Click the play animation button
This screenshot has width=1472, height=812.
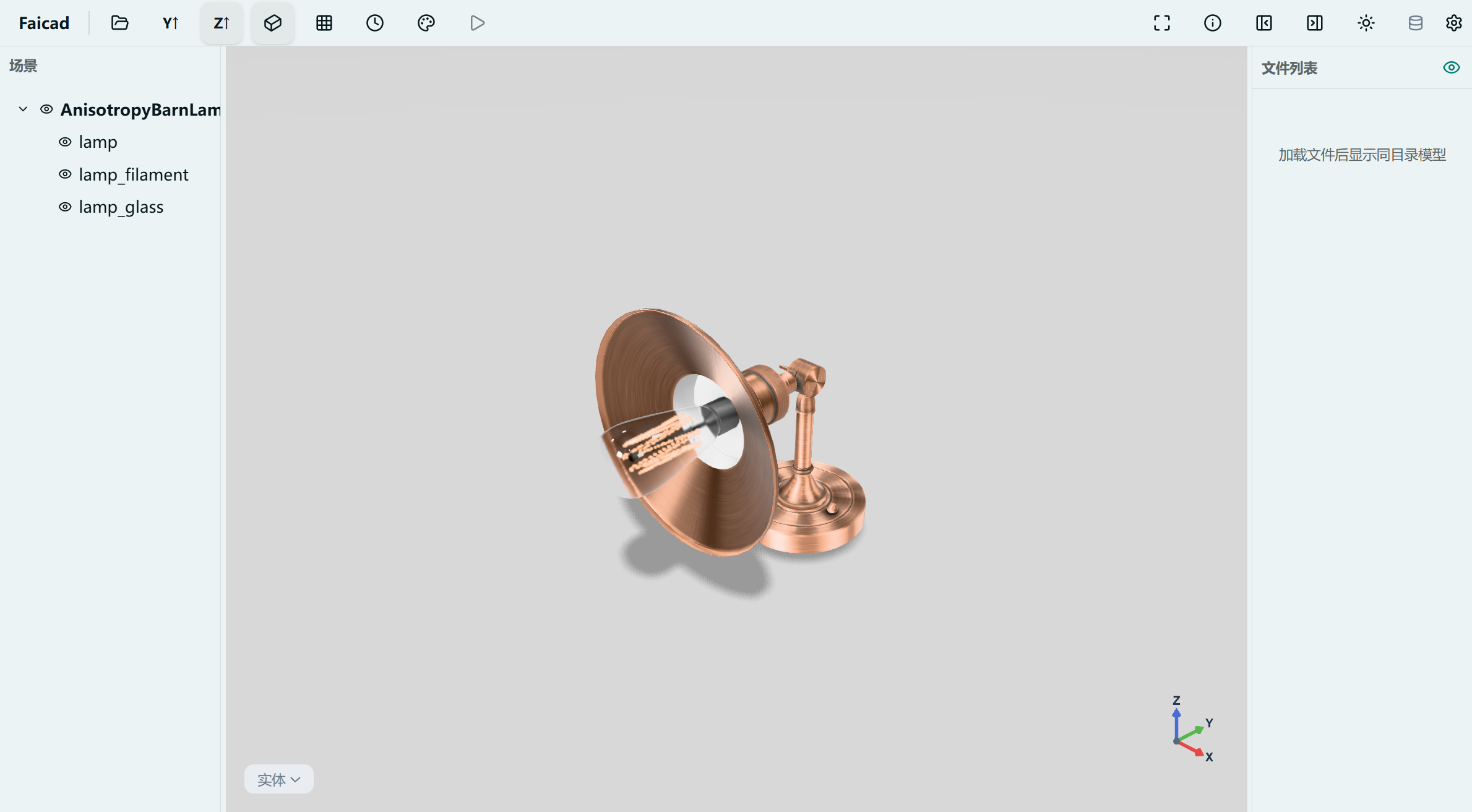[x=477, y=23]
